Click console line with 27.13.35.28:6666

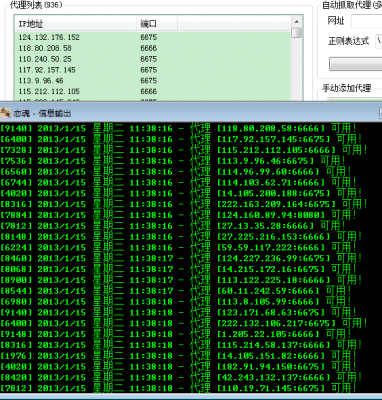pos(173,226)
